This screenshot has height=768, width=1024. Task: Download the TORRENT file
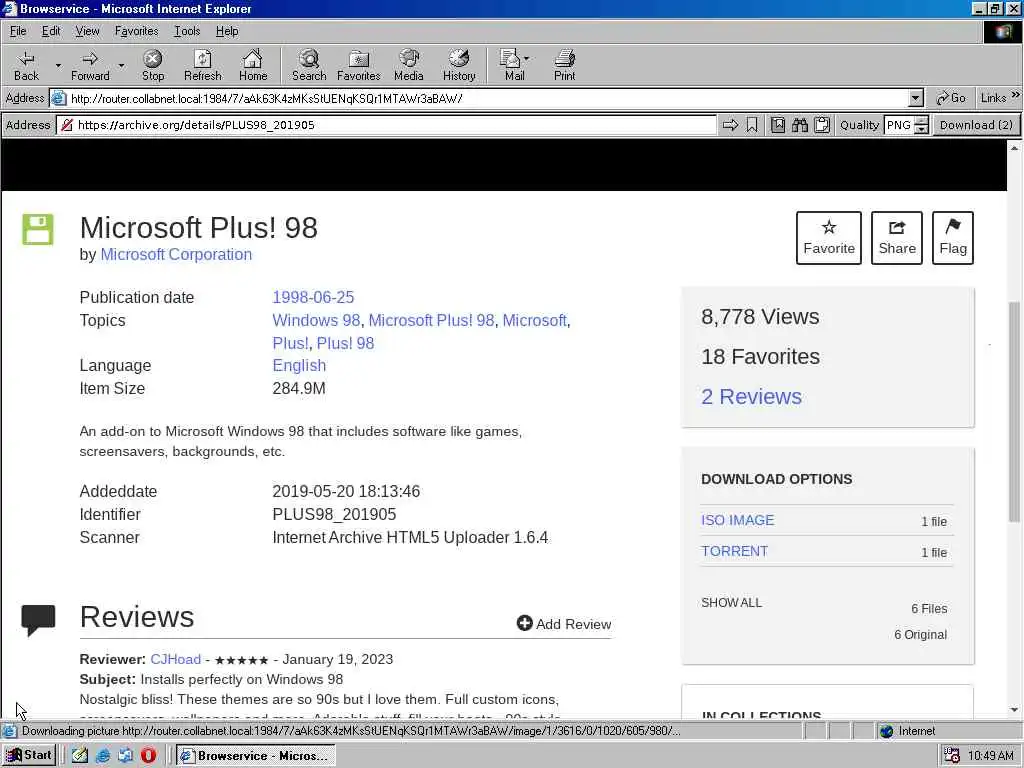pos(734,551)
